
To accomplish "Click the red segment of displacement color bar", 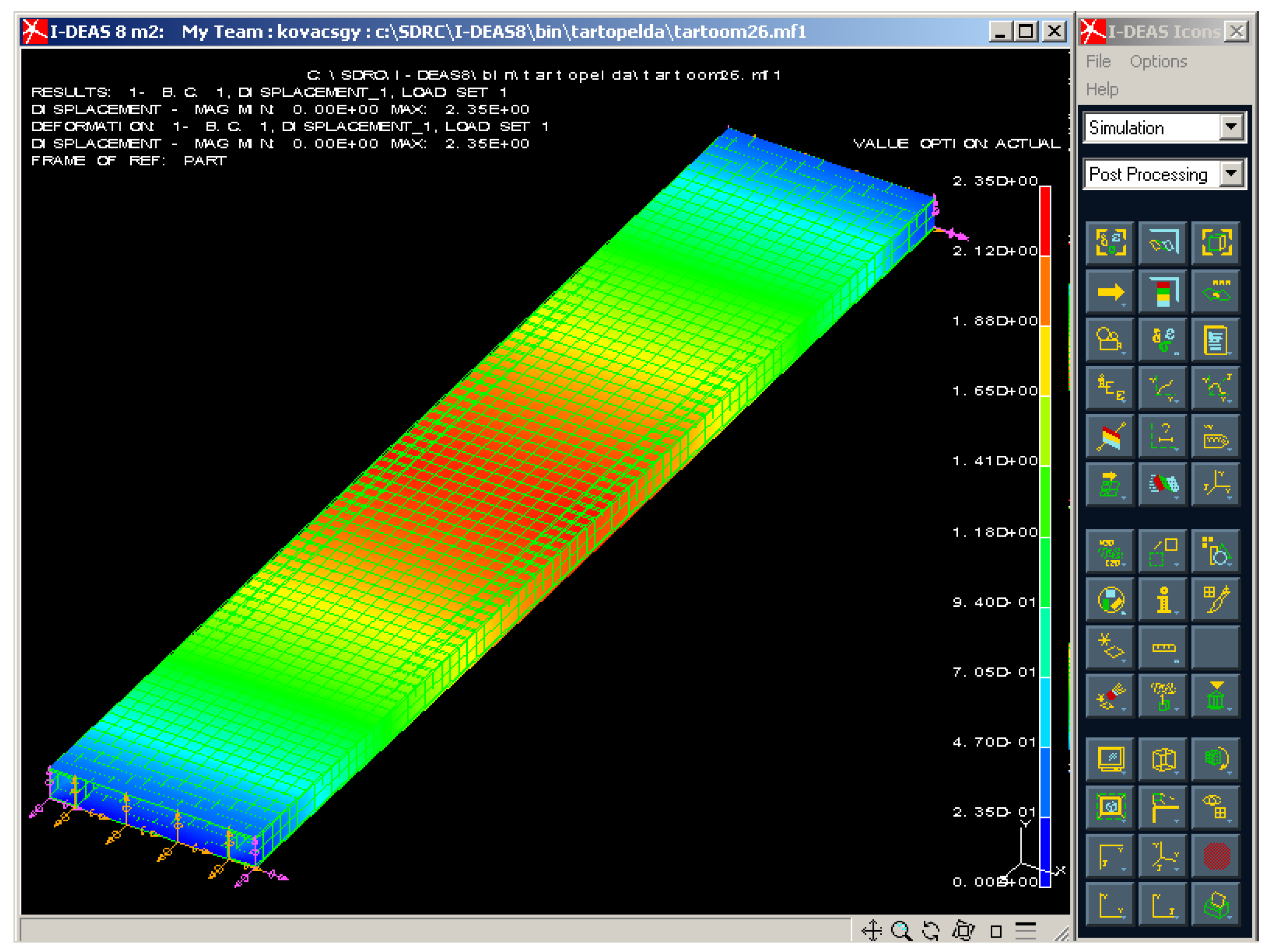I will [x=1045, y=221].
